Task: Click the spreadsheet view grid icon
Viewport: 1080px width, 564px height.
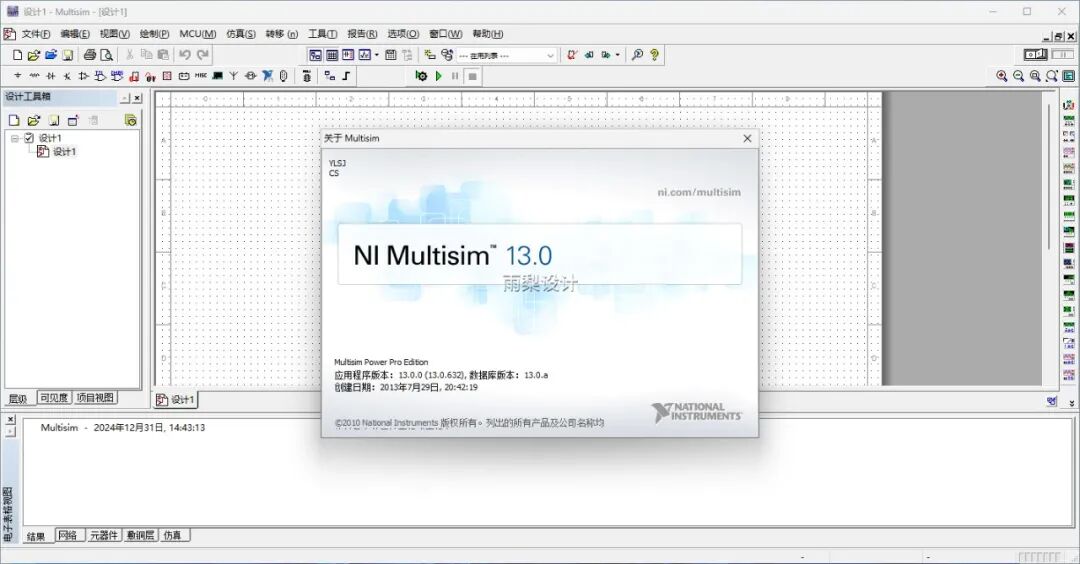Action: tap(331, 55)
